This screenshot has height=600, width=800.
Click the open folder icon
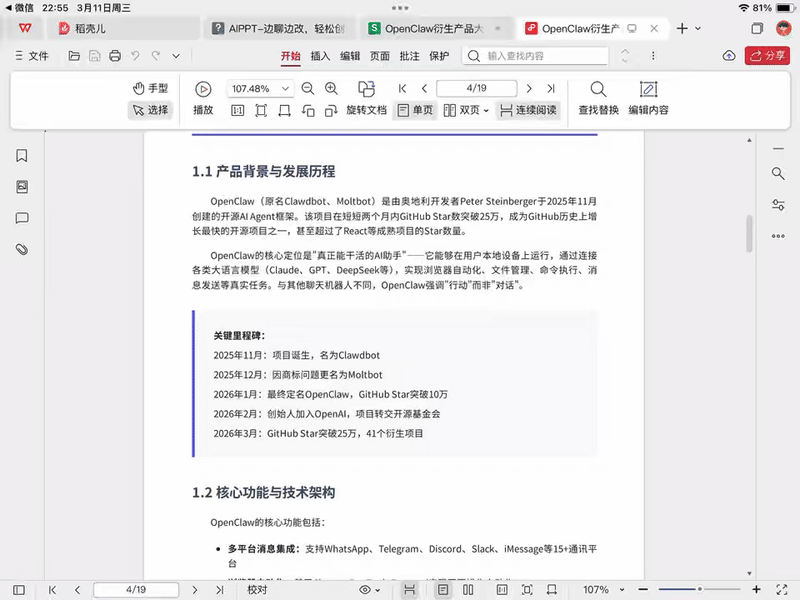[74, 56]
